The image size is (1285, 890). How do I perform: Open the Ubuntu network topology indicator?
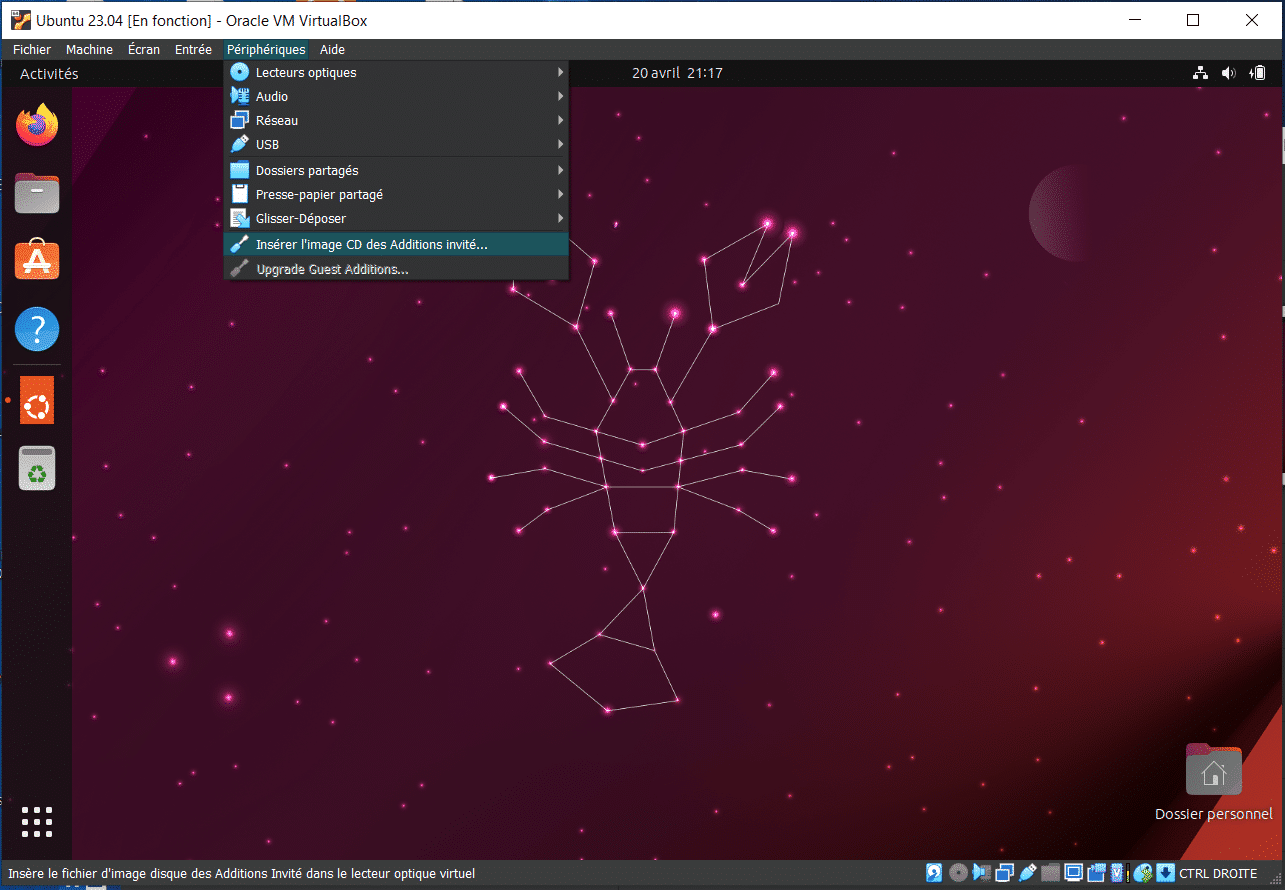pyautogui.click(x=1199, y=72)
